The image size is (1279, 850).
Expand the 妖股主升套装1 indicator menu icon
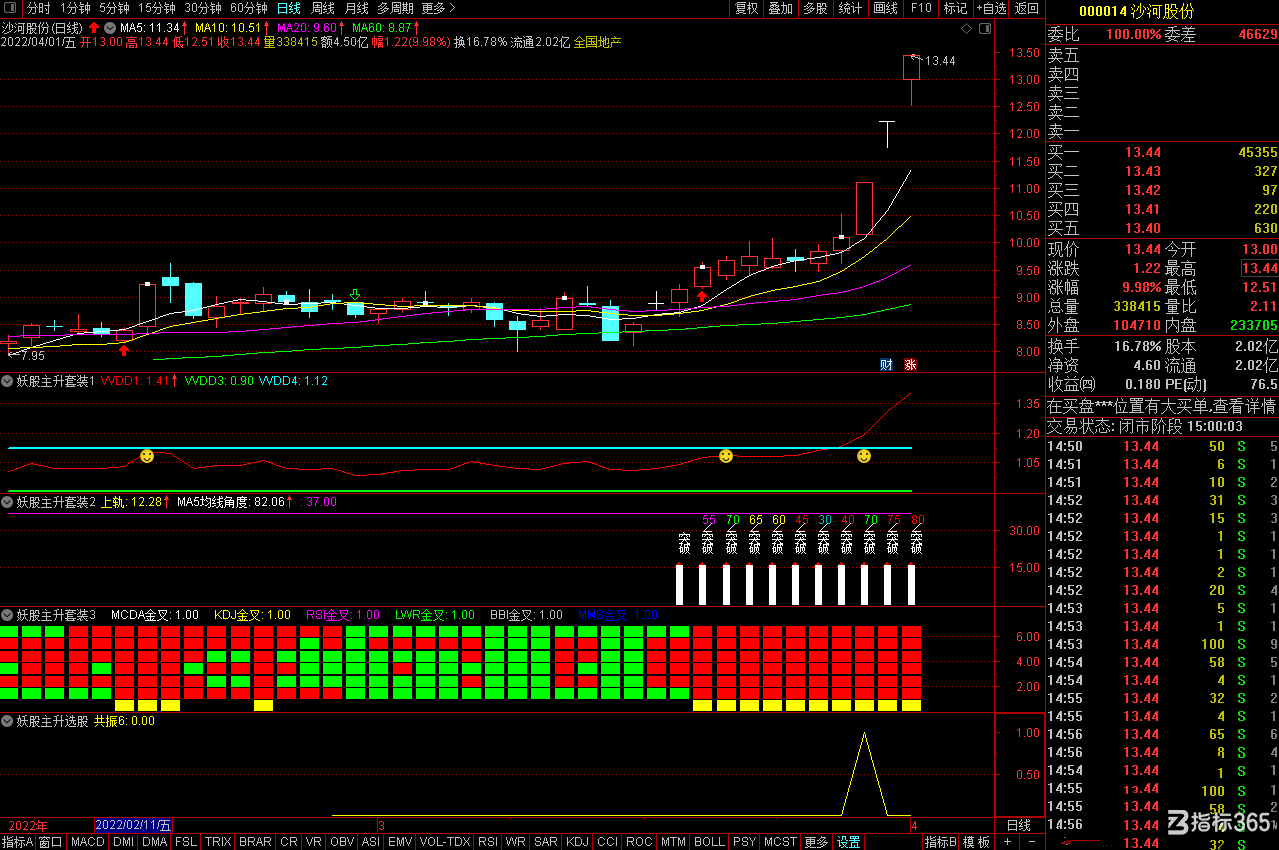pos(7,381)
